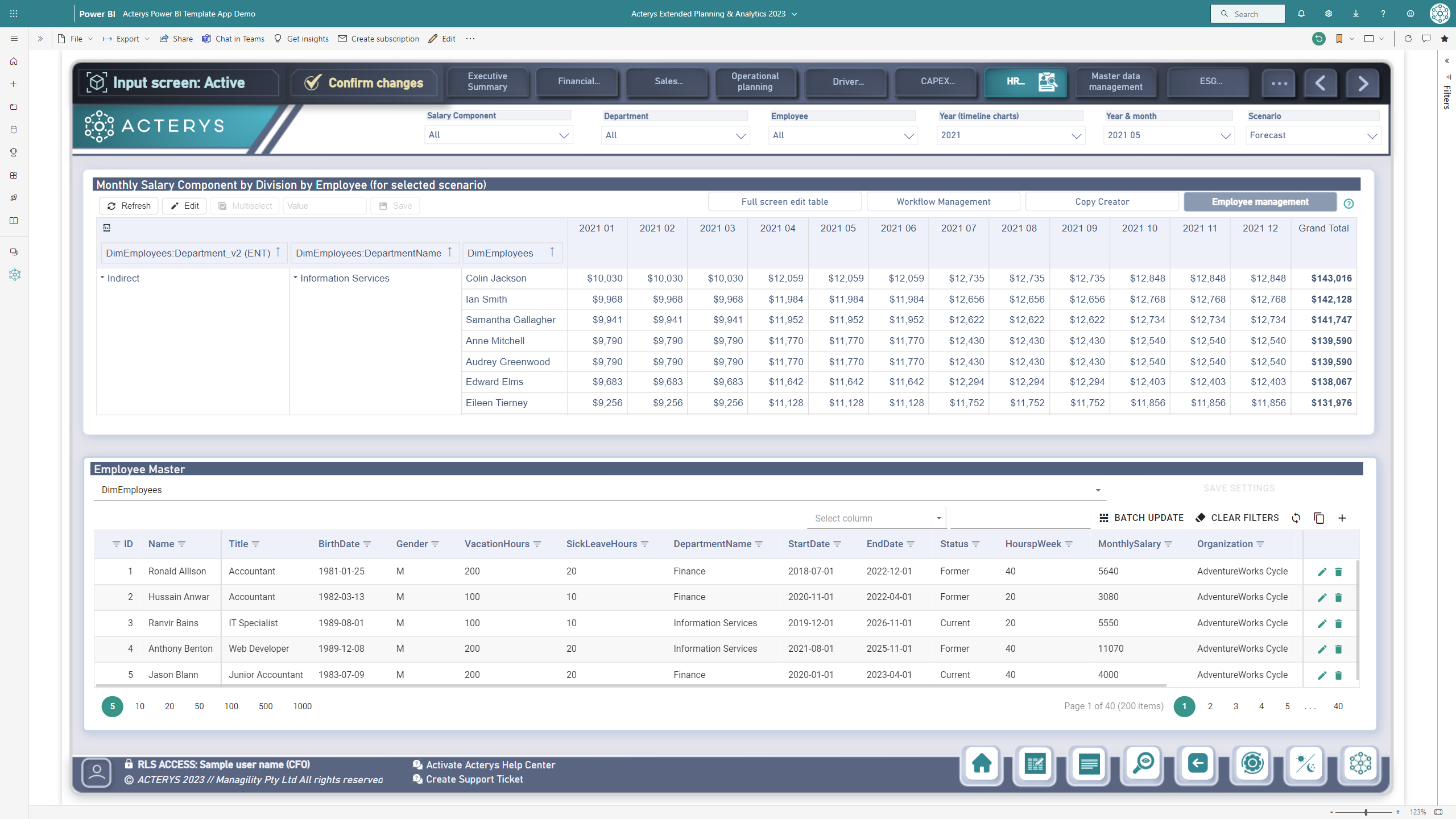Collapse the Indirect division row in salary table
Screen dimensions: 1456x819
point(103,278)
